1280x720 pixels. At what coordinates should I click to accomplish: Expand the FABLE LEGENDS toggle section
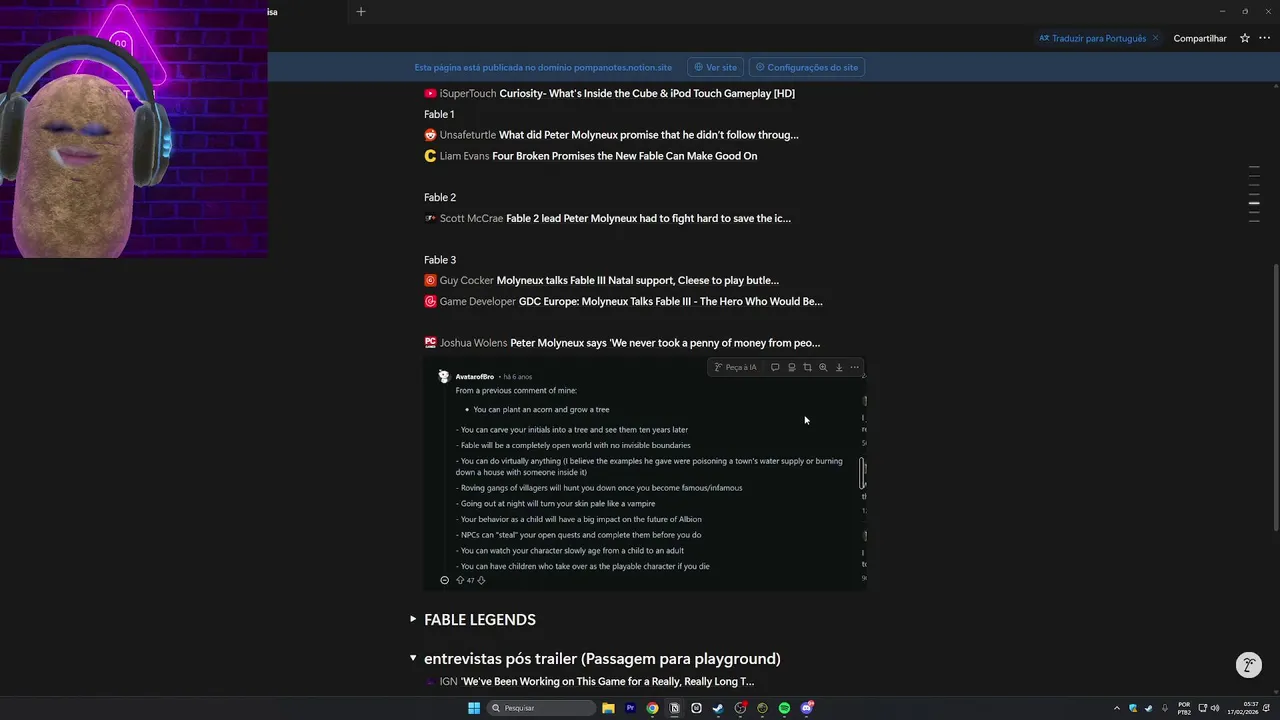(x=413, y=619)
